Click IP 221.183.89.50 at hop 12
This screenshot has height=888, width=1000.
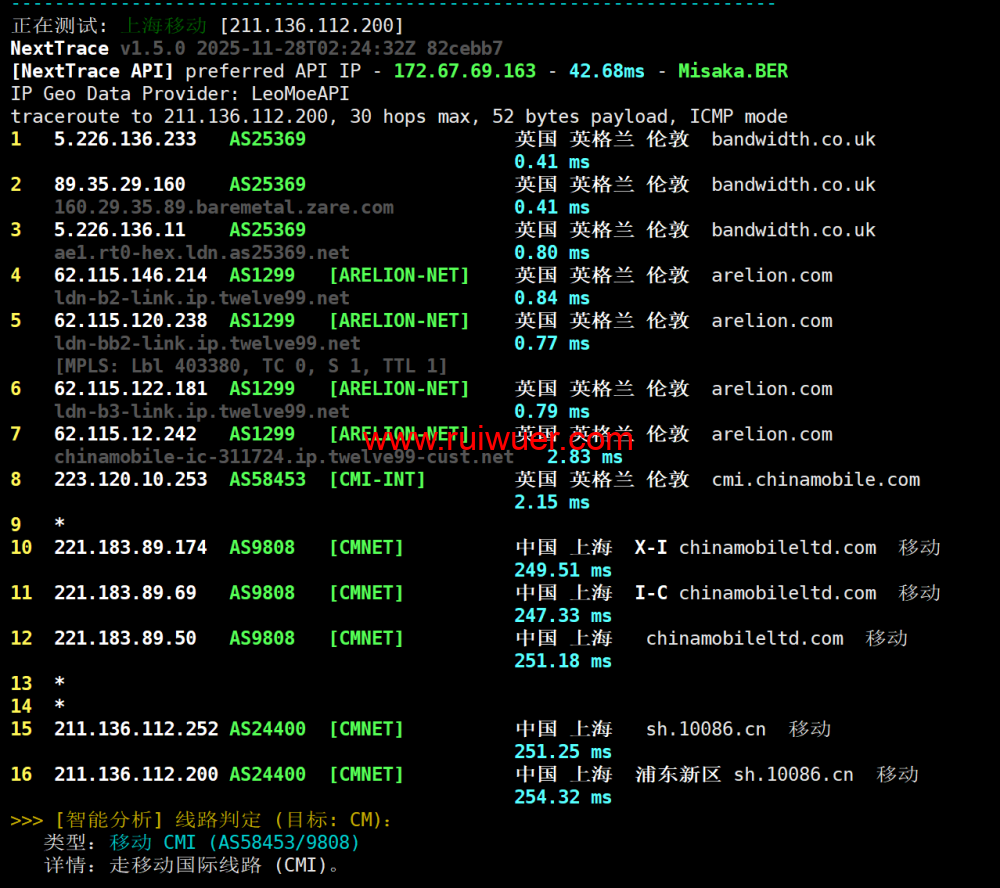click(125, 638)
